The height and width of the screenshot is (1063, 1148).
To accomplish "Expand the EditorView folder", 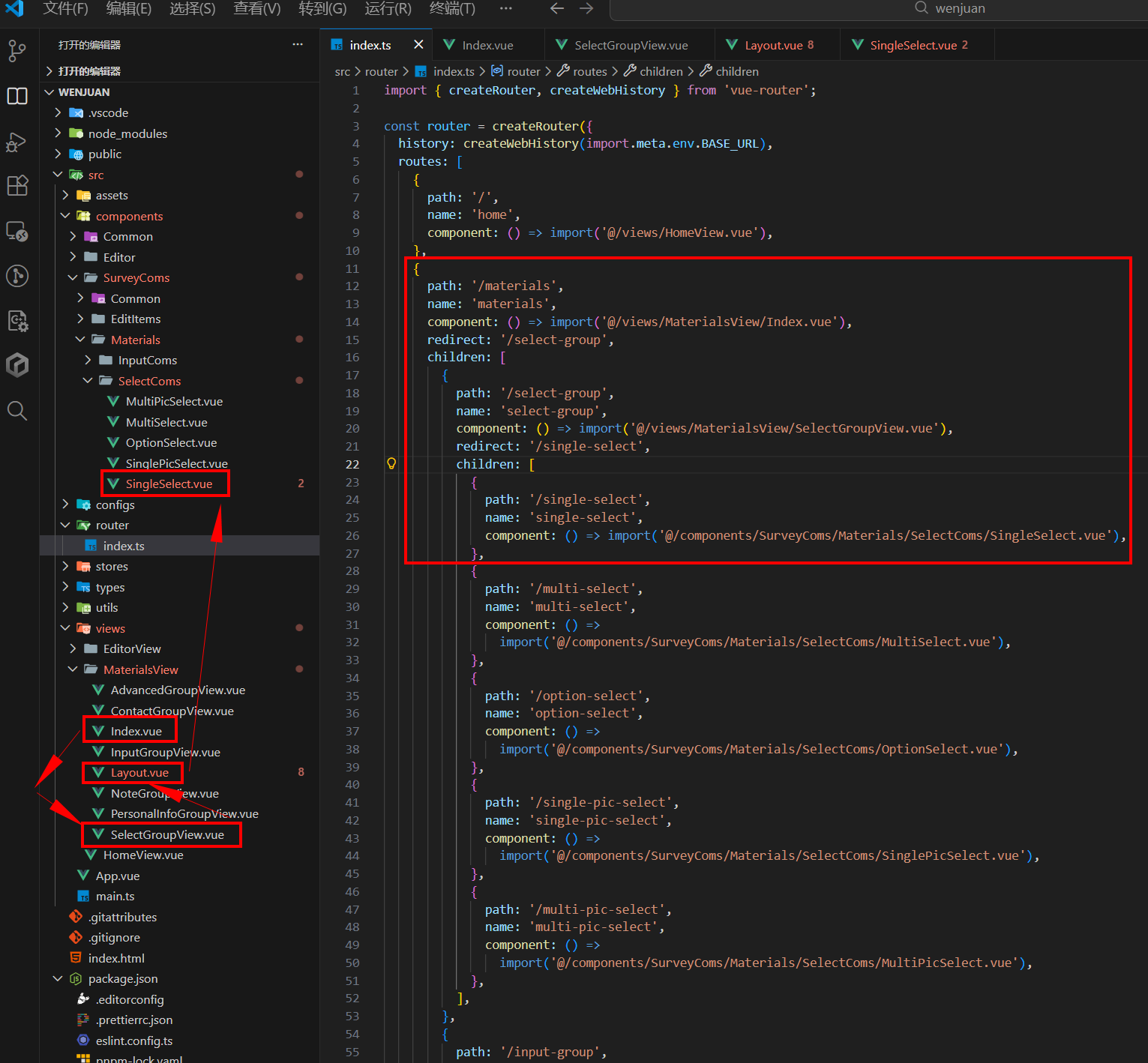I will coord(180,648).
